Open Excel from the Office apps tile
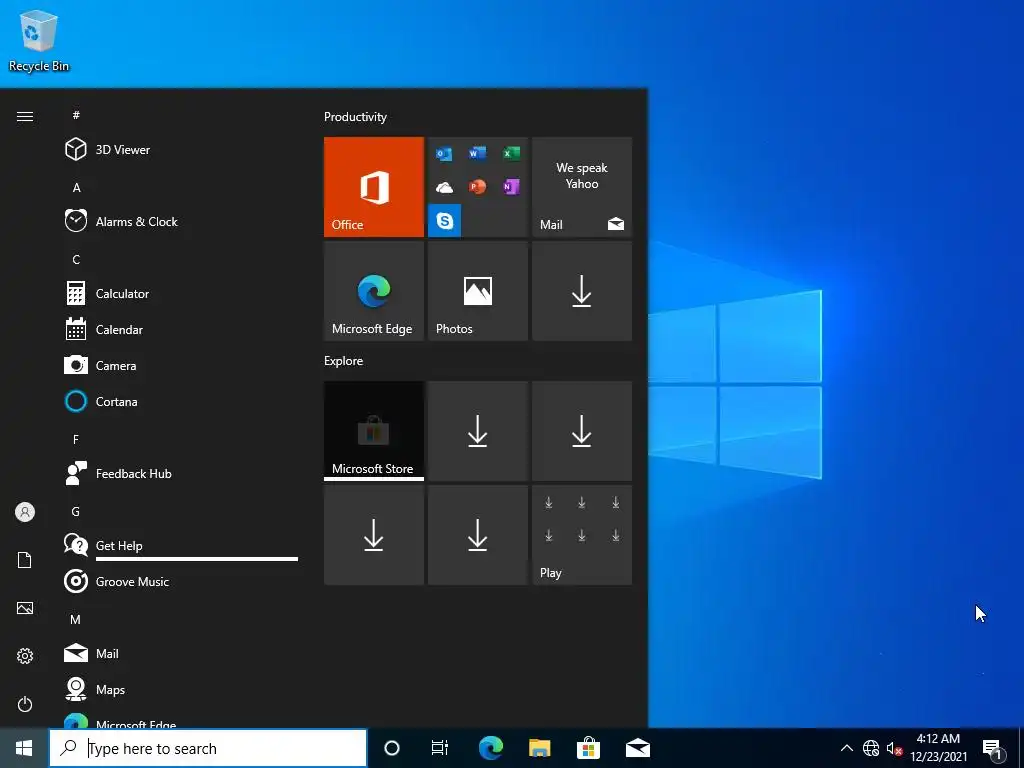Image resolution: width=1024 pixels, height=768 pixels. (x=511, y=153)
